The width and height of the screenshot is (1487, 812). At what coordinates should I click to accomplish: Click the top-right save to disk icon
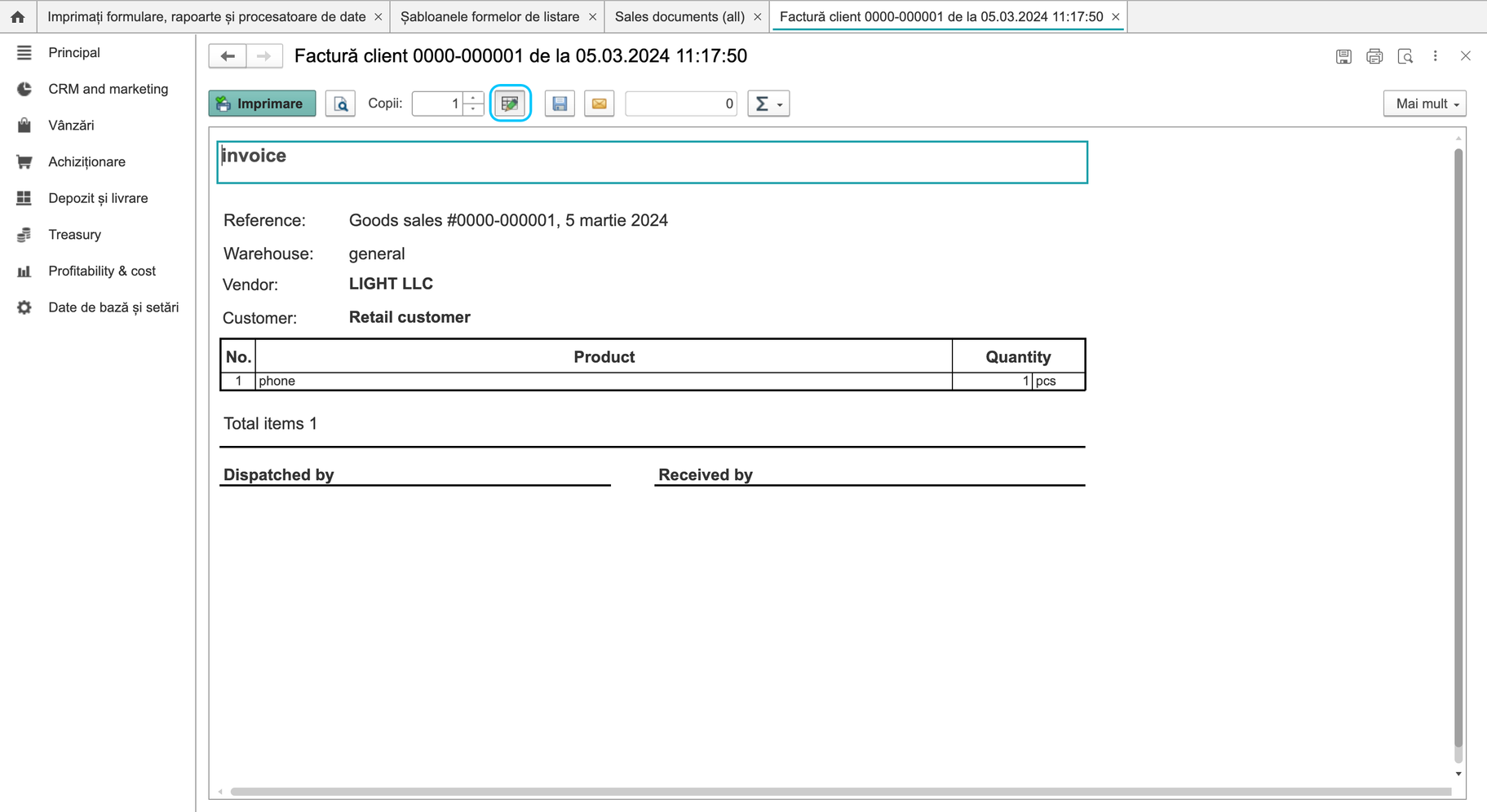[x=1343, y=56]
